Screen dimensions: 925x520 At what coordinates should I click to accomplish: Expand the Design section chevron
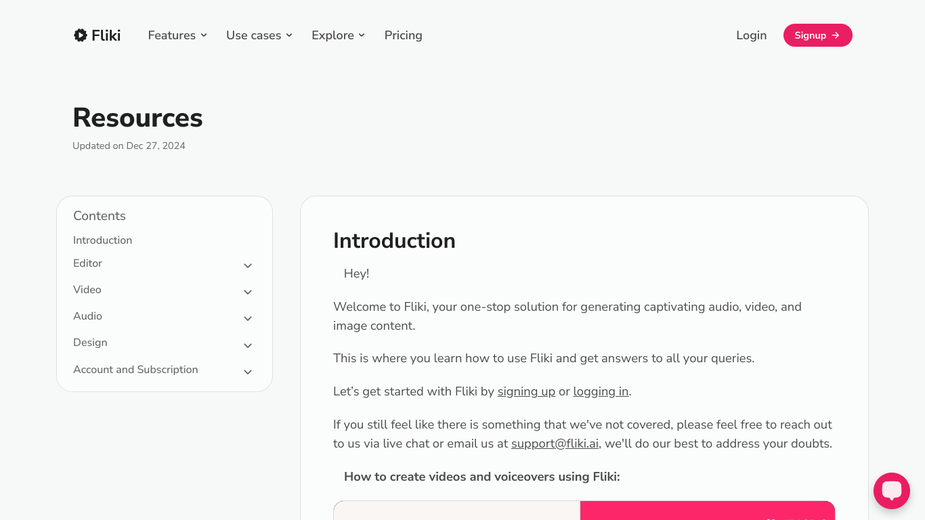point(248,345)
